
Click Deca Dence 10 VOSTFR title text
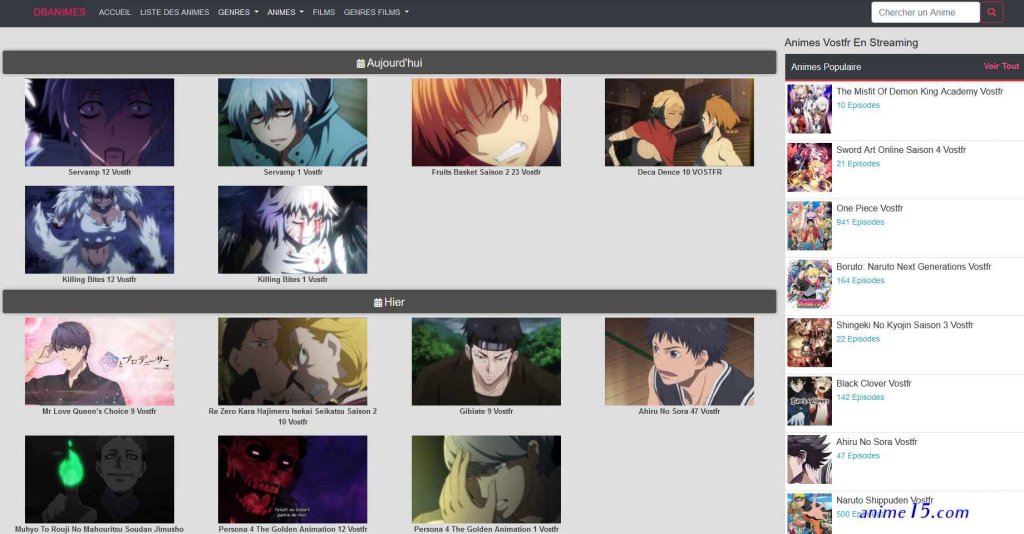click(679, 172)
